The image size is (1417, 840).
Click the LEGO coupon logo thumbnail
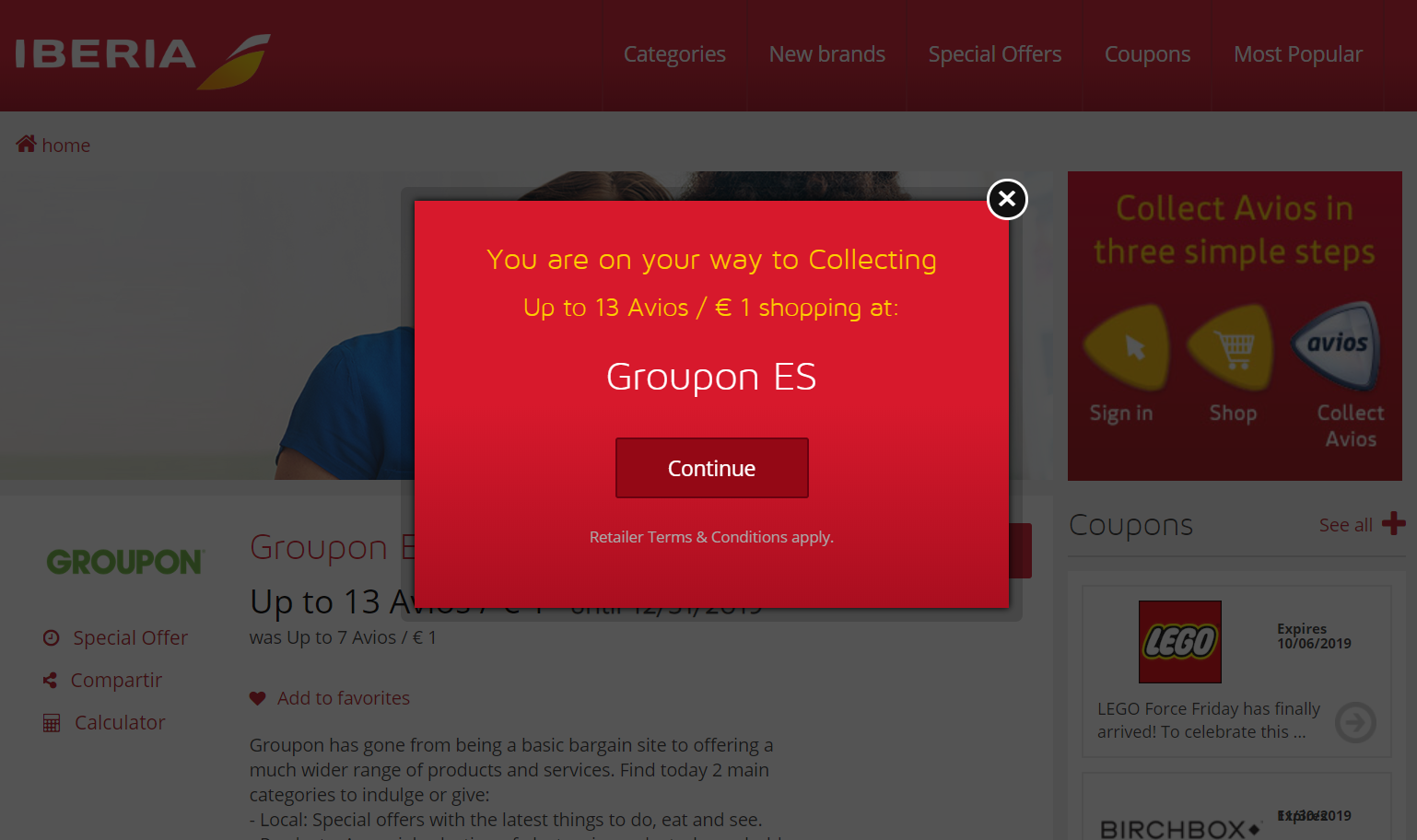pyautogui.click(x=1179, y=642)
